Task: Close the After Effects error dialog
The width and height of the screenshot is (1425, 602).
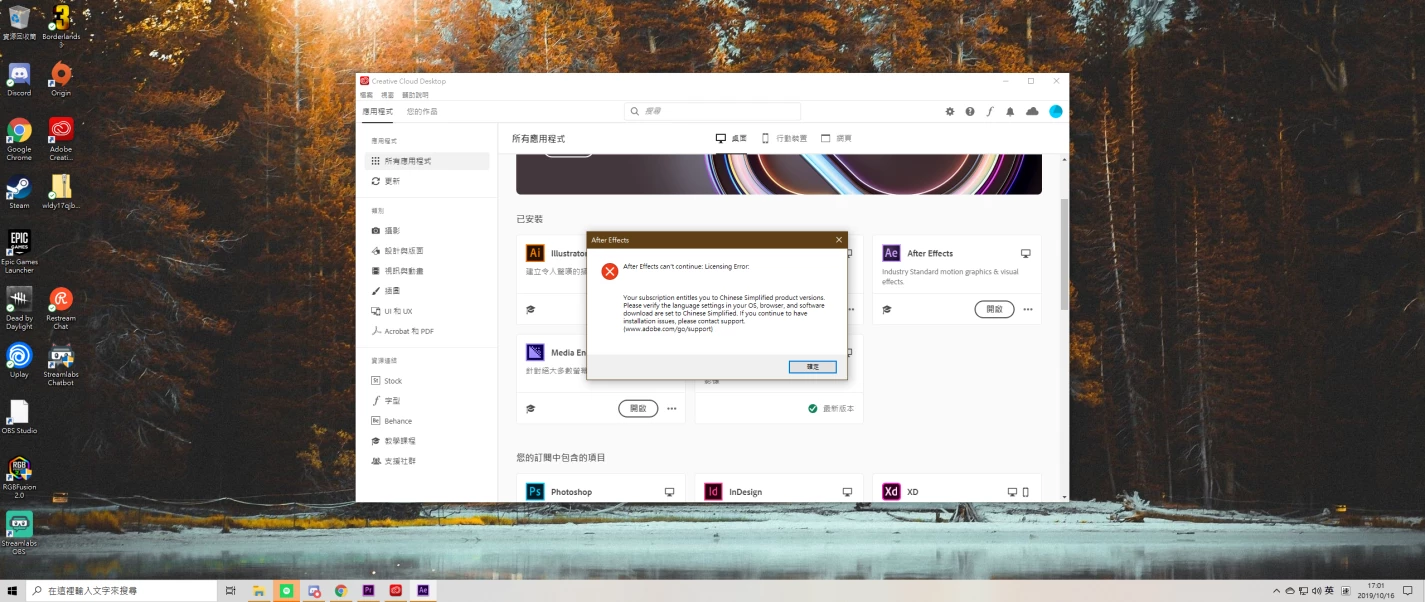Action: (x=838, y=240)
